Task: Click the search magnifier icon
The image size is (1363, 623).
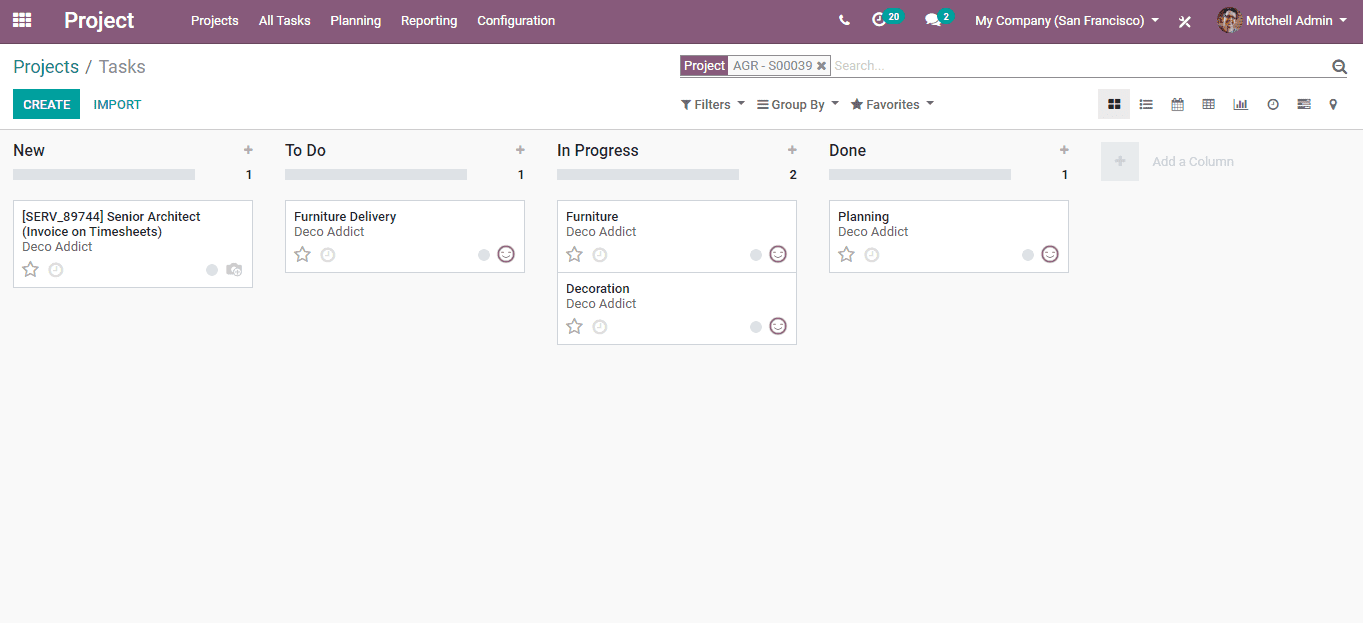Action: 1339,66
